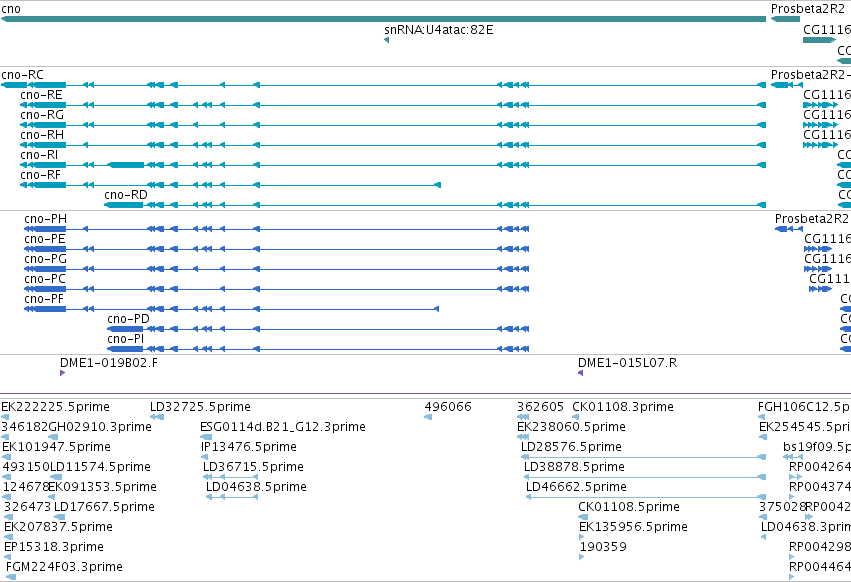
Task: Click the long cno gene span bar
Action: tap(383, 19)
